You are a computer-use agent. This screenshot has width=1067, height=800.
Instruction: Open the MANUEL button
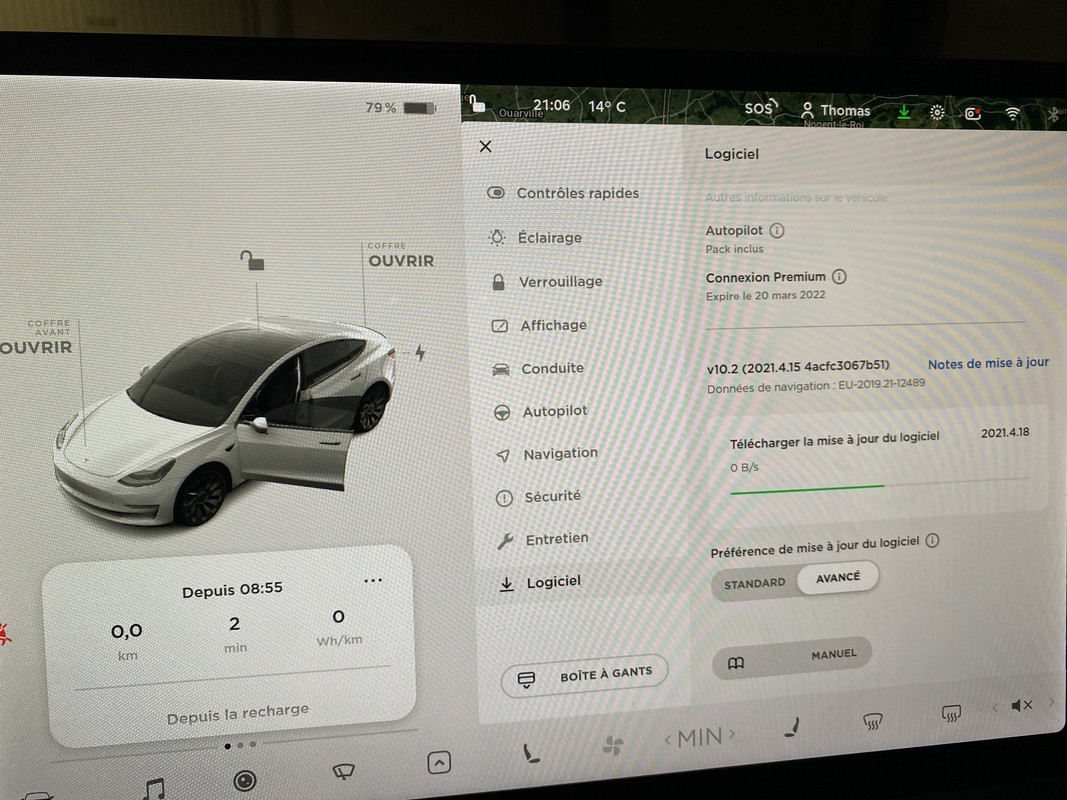(x=791, y=658)
